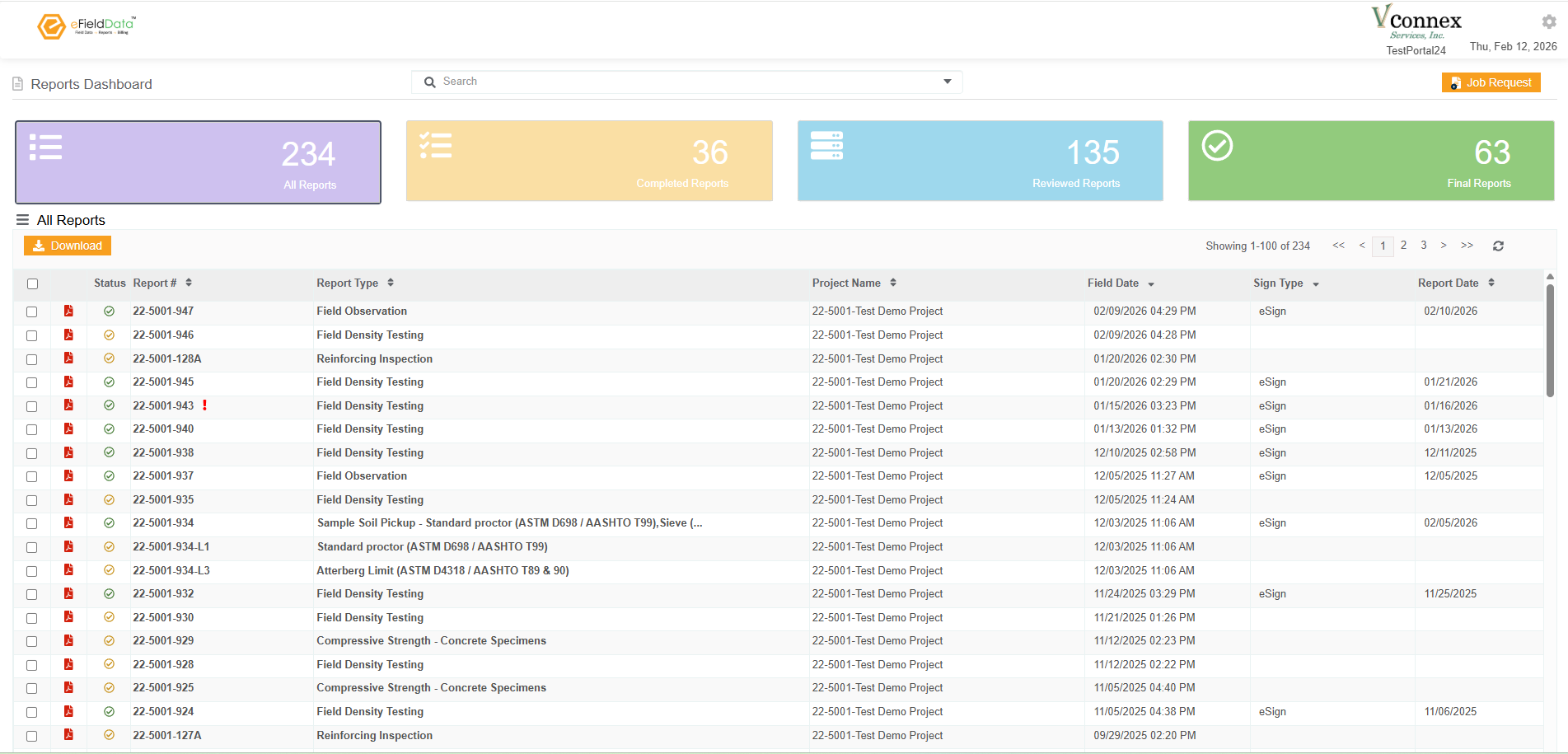The image size is (1568, 754).
Task: Select the All Reports summary card
Action: pos(198,162)
